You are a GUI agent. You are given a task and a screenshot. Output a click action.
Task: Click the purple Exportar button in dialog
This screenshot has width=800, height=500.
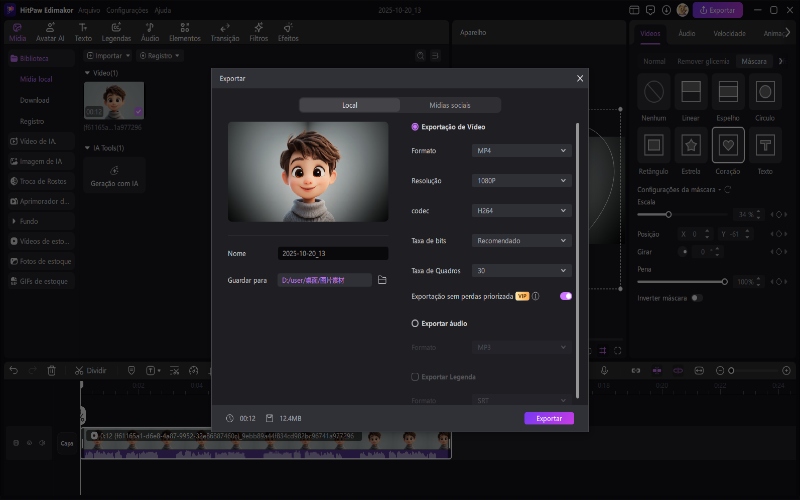click(x=549, y=418)
